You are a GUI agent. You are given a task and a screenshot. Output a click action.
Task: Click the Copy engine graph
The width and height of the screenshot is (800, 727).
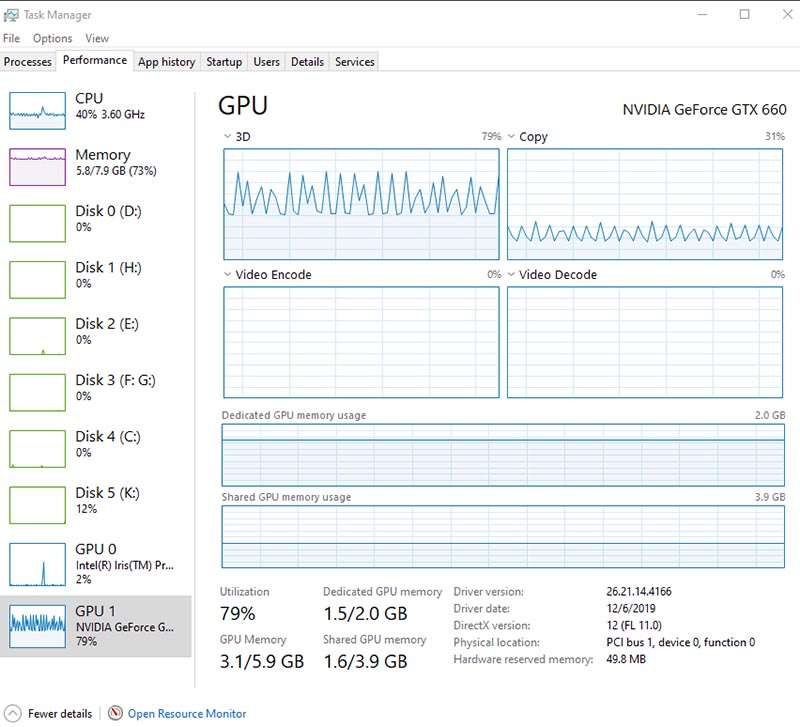(645, 204)
